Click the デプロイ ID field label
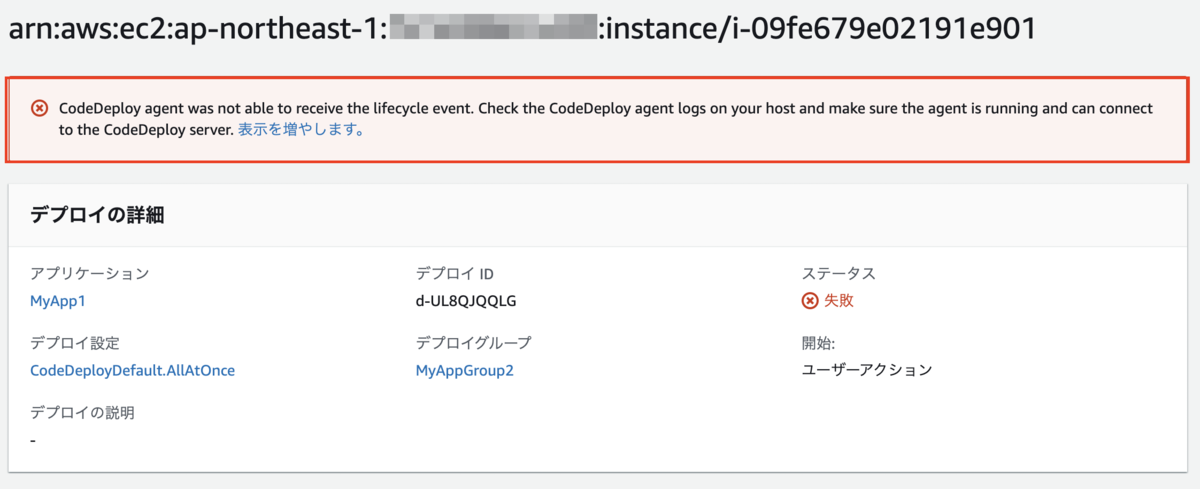Viewport: 1200px width, 489px height. click(x=454, y=273)
